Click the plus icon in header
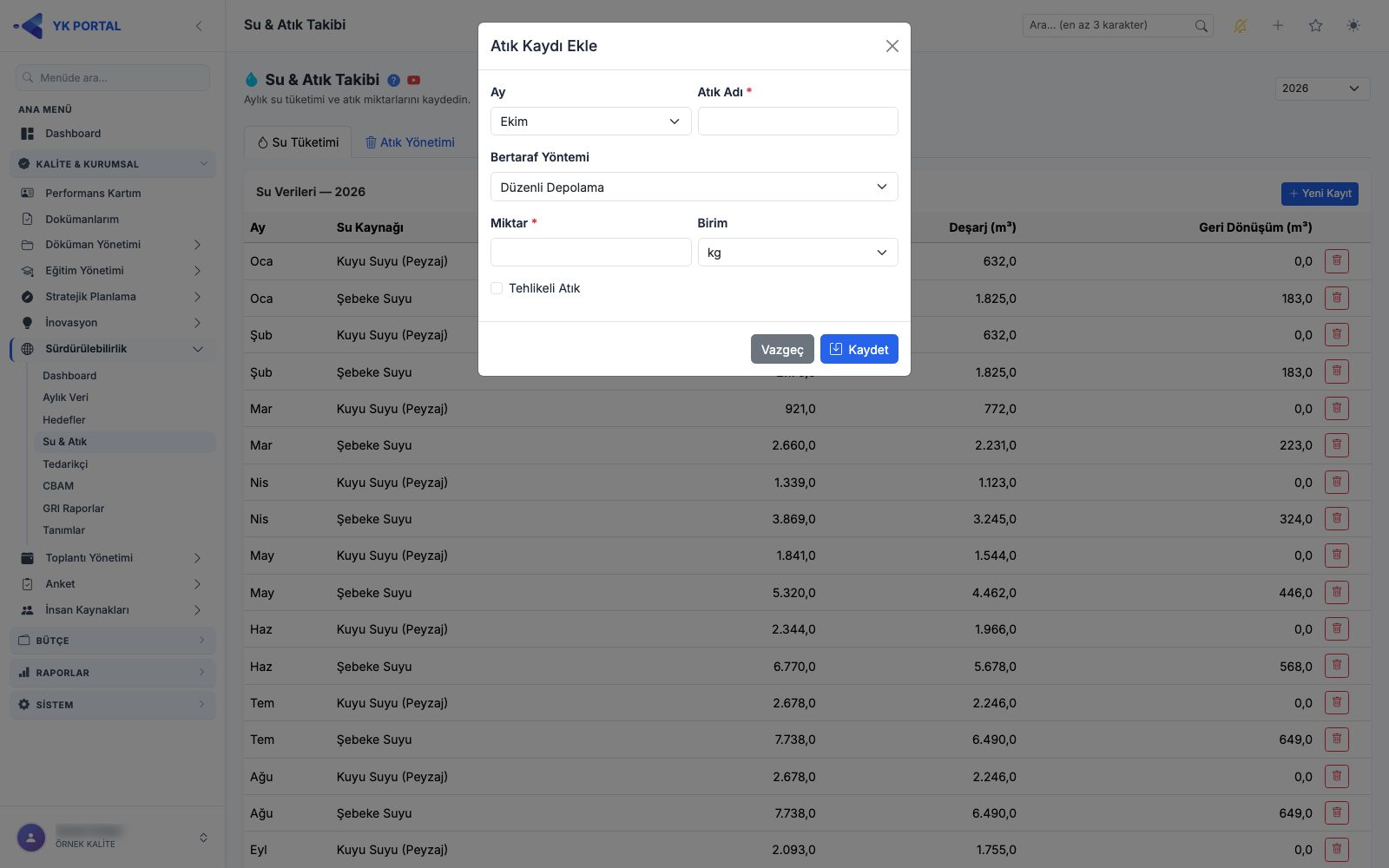 pyautogui.click(x=1278, y=26)
